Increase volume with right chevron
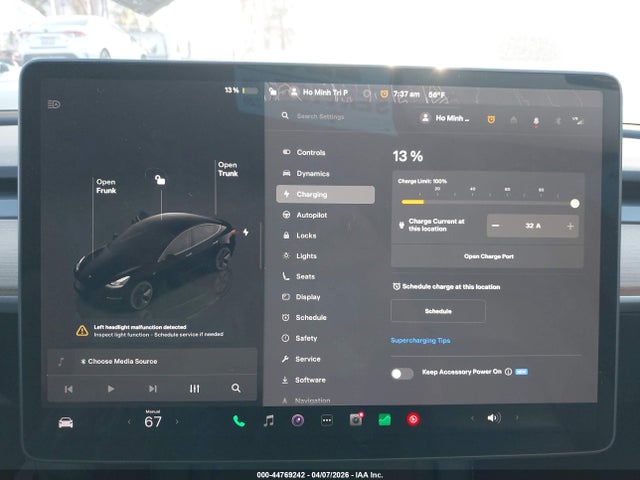 (x=517, y=418)
